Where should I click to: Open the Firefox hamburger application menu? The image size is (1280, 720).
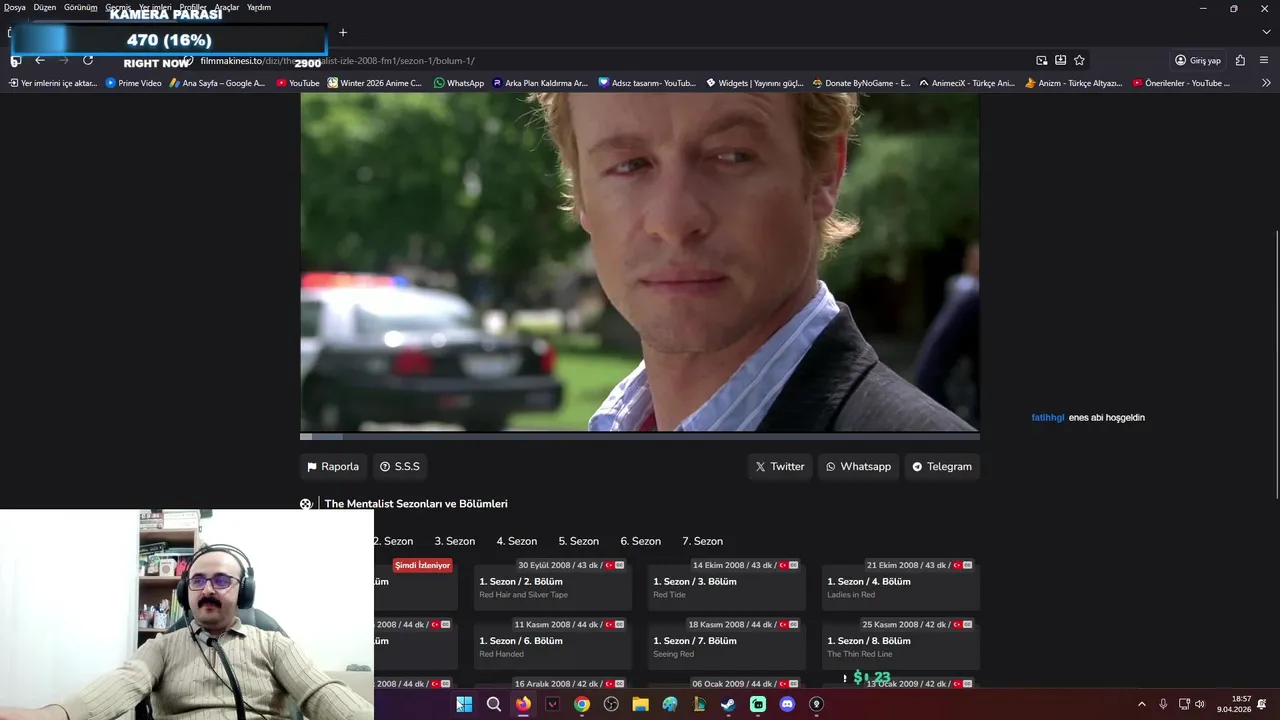(x=1264, y=60)
